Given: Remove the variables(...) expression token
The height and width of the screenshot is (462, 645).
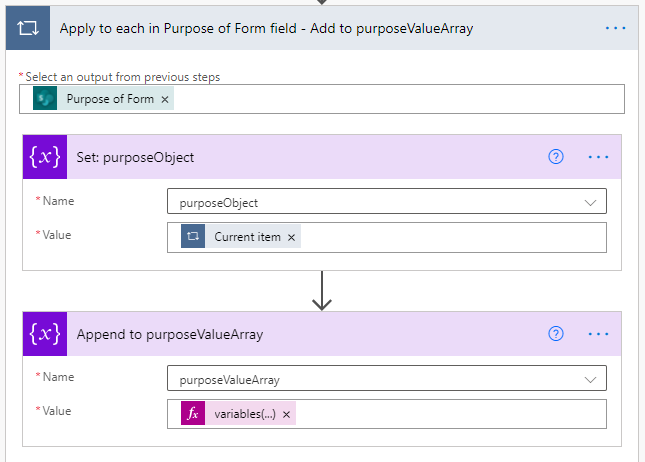Looking at the screenshot, I should coord(286,414).
